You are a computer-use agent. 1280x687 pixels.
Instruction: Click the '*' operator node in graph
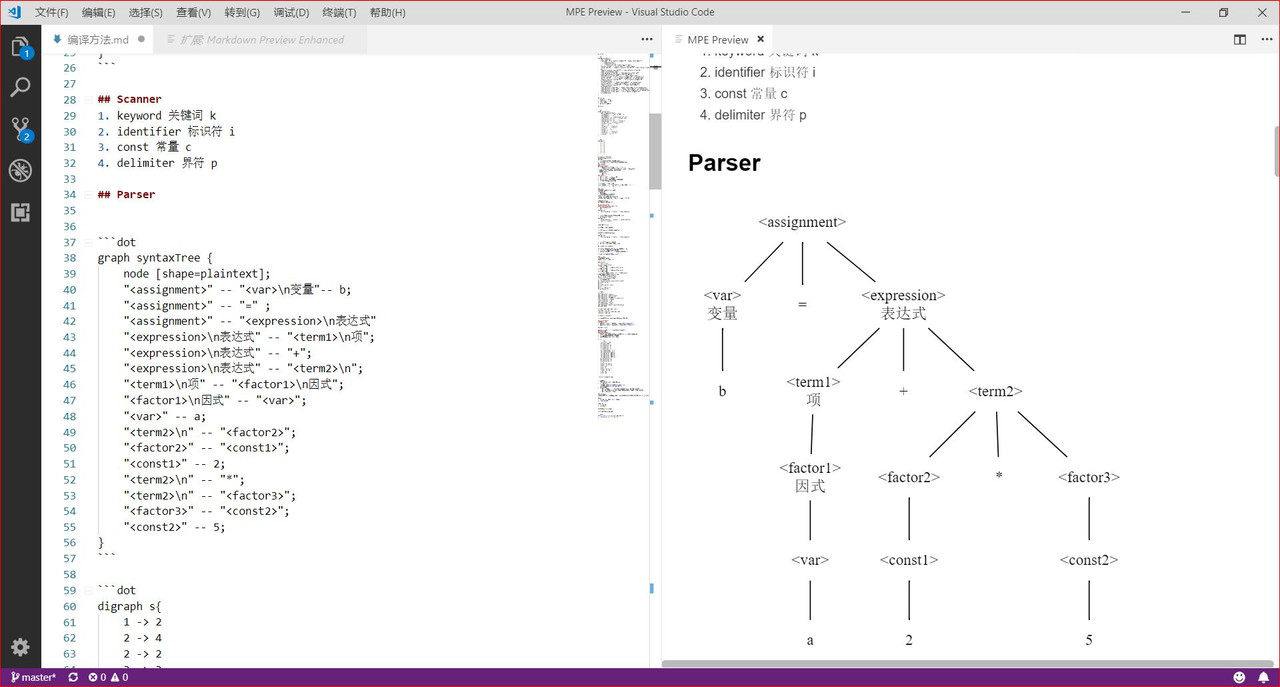[999, 477]
